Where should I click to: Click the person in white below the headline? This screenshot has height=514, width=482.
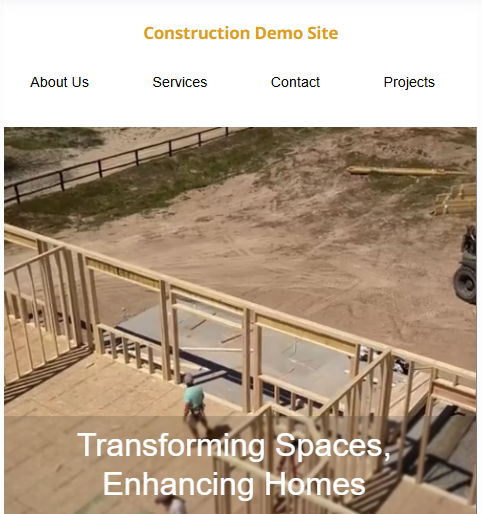click(172, 505)
